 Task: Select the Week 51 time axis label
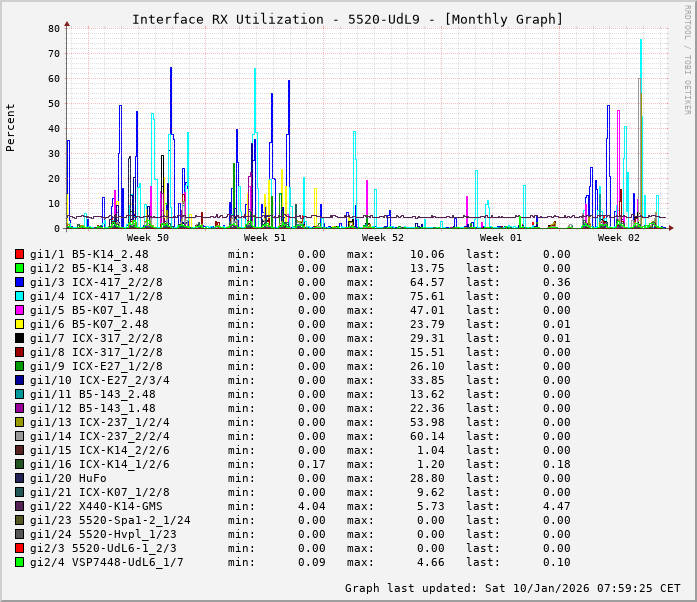pos(265,238)
